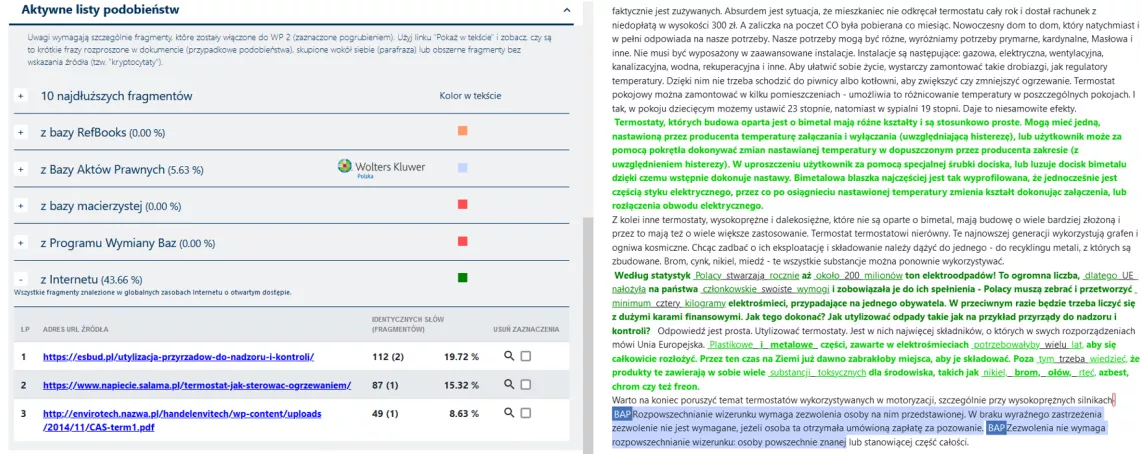Click magnifier icon for esbud.pl source

coord(509,356)
